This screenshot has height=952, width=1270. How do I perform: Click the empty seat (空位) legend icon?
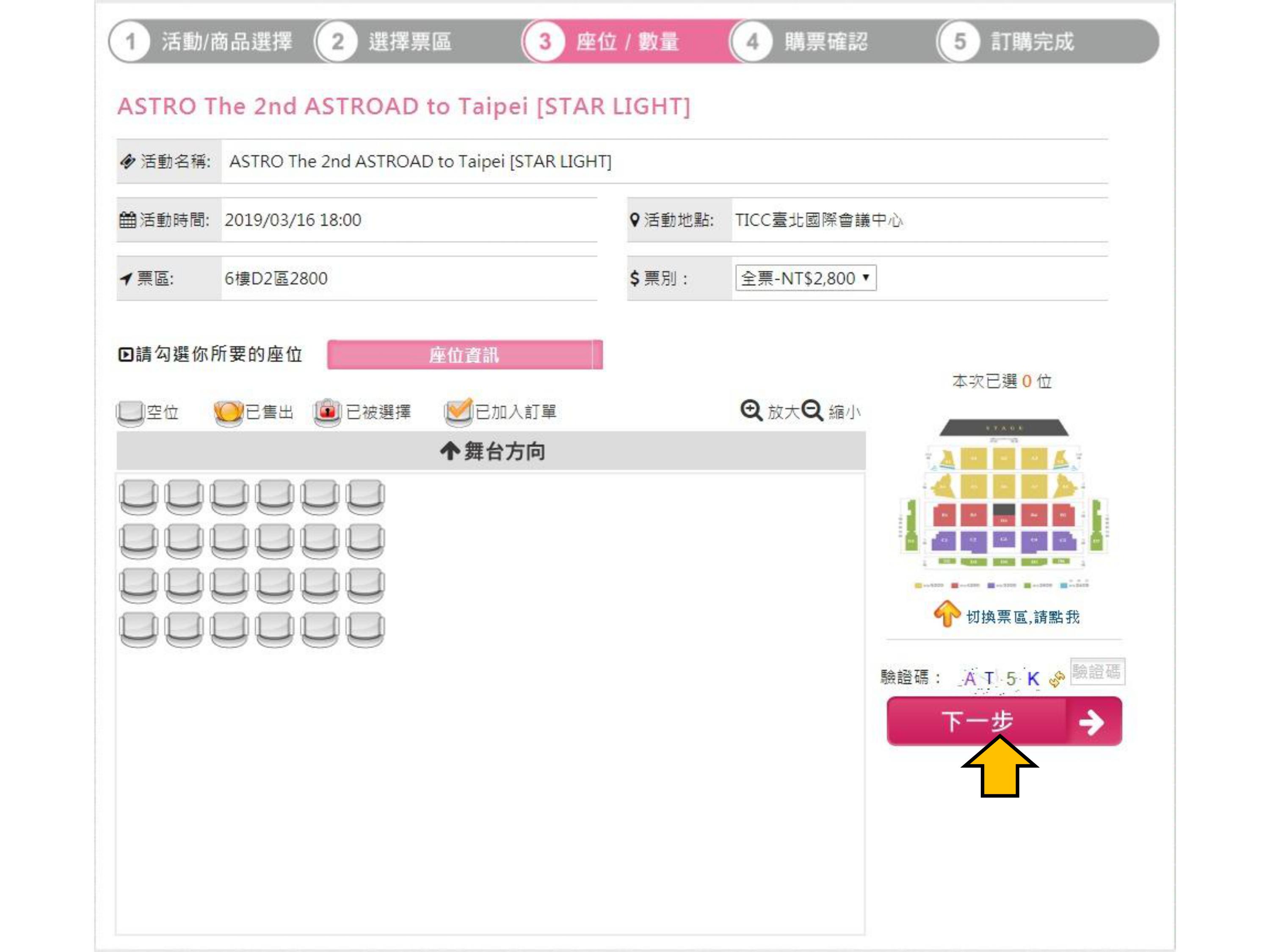click(130, 413)
